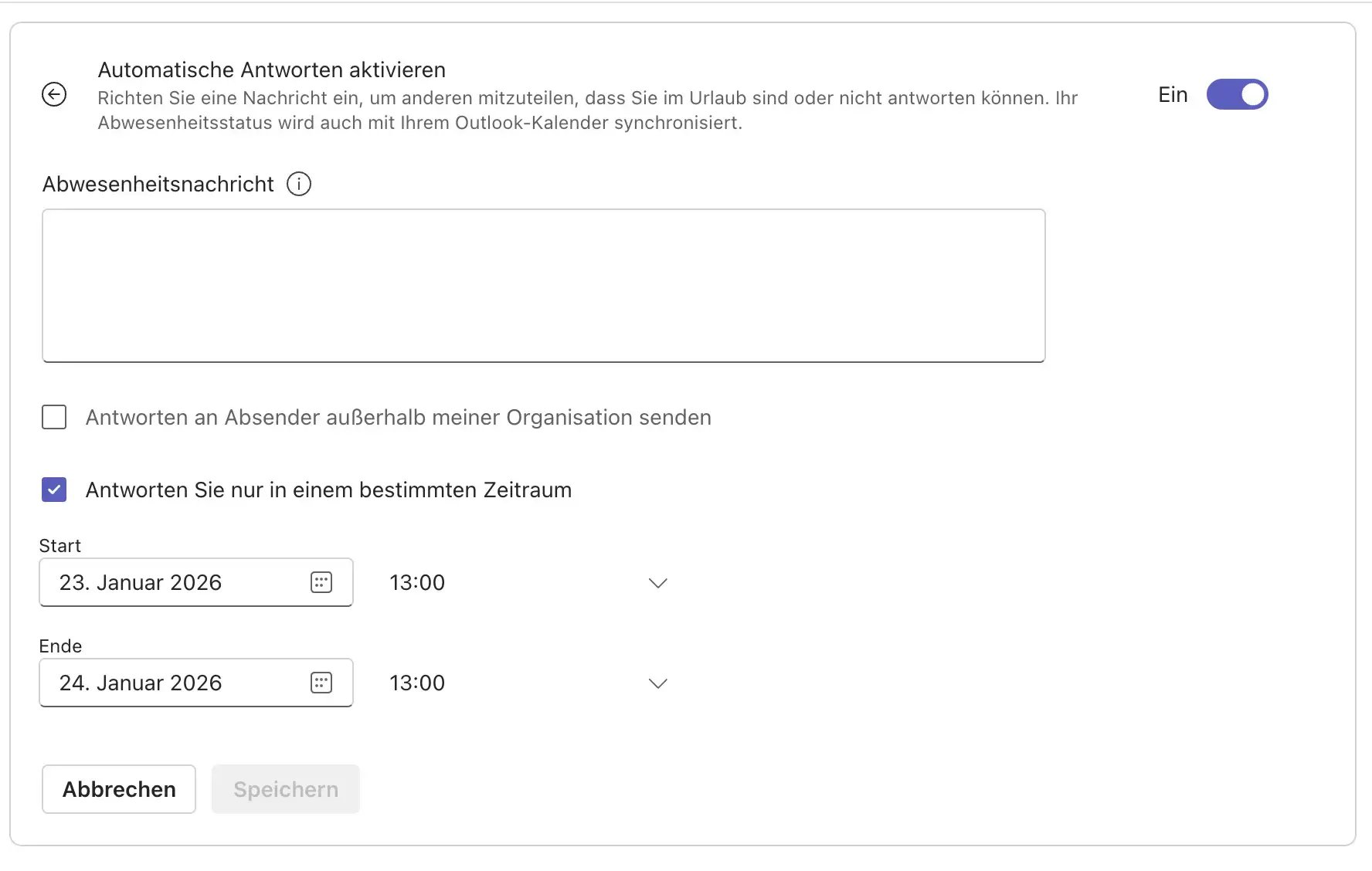Open the Start date calendar picker
This screenshot has width=1372, height=871.
(321, 582)
